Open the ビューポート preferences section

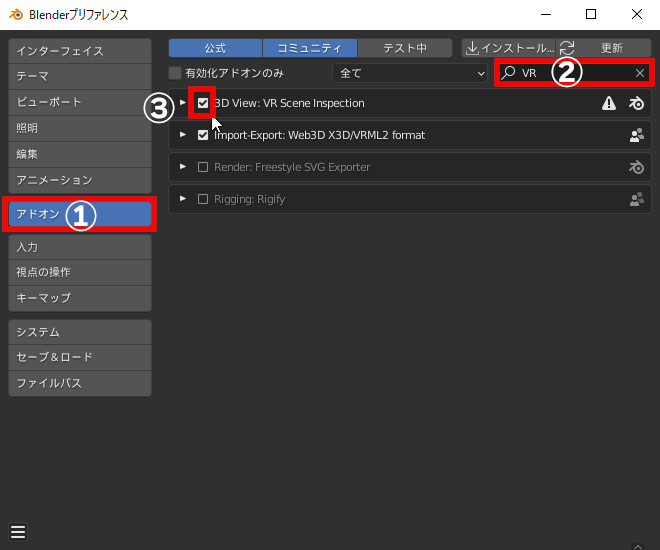tap(80, 102)
